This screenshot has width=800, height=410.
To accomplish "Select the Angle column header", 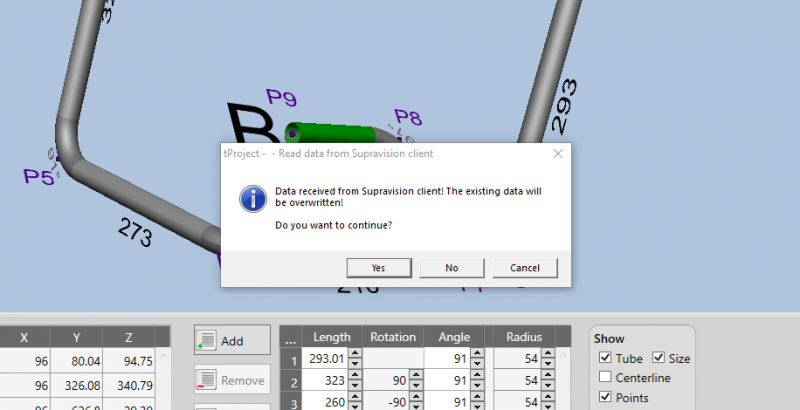I will (x=454, y=337).
